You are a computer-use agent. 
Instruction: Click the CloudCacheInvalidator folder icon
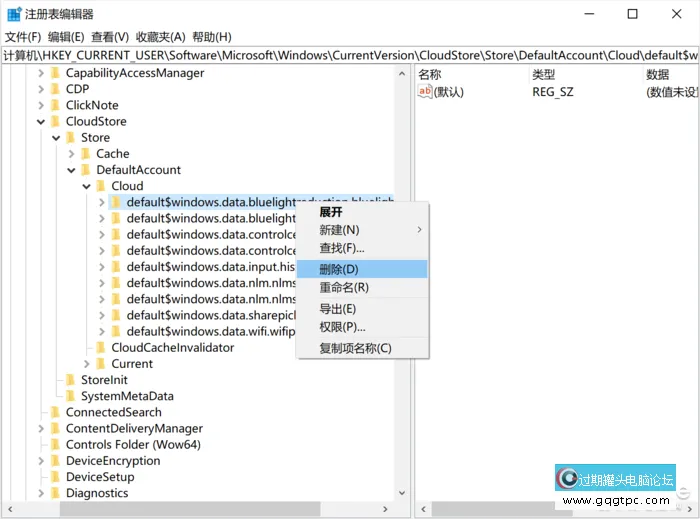click(x=100, y=348)
